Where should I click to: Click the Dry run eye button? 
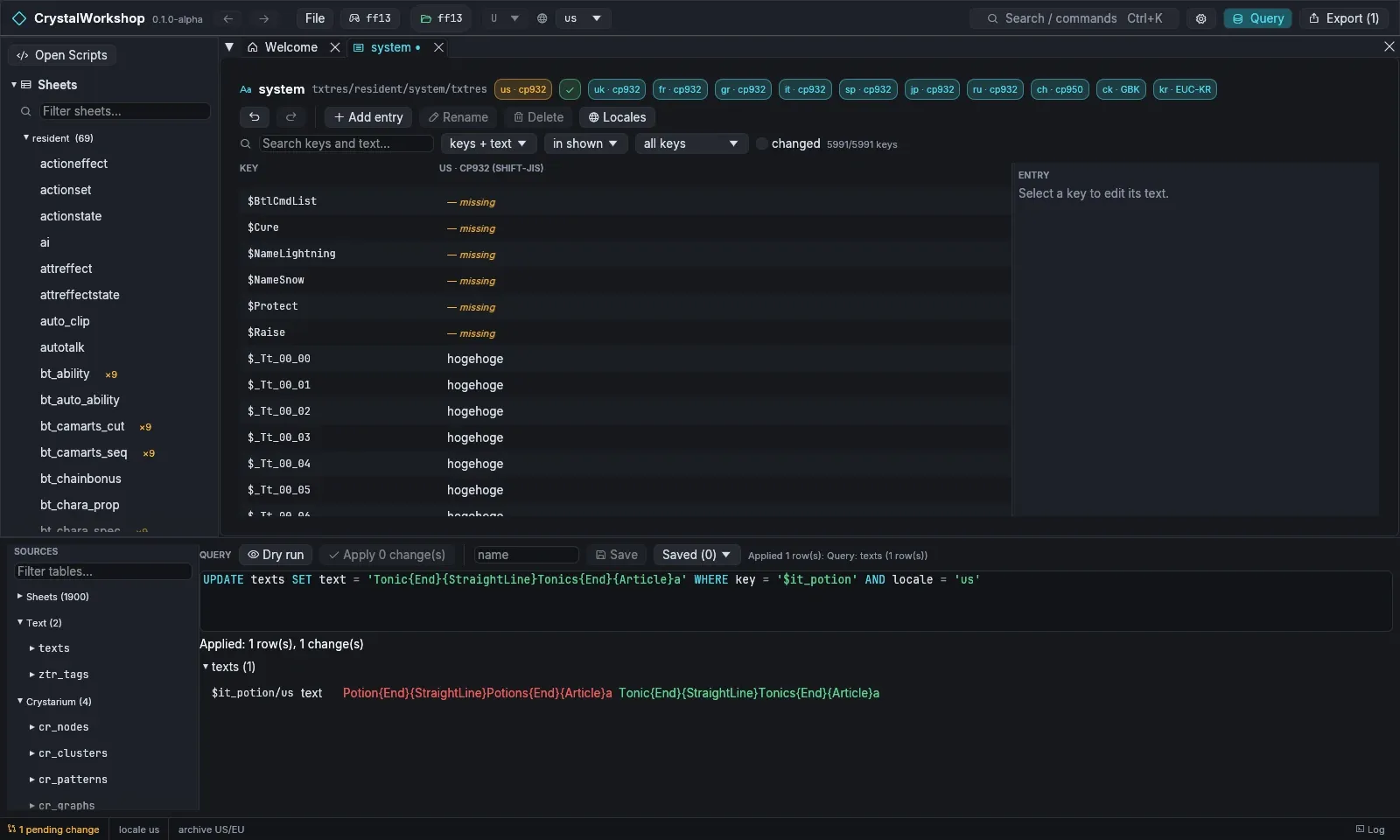(x=276, y=555)
